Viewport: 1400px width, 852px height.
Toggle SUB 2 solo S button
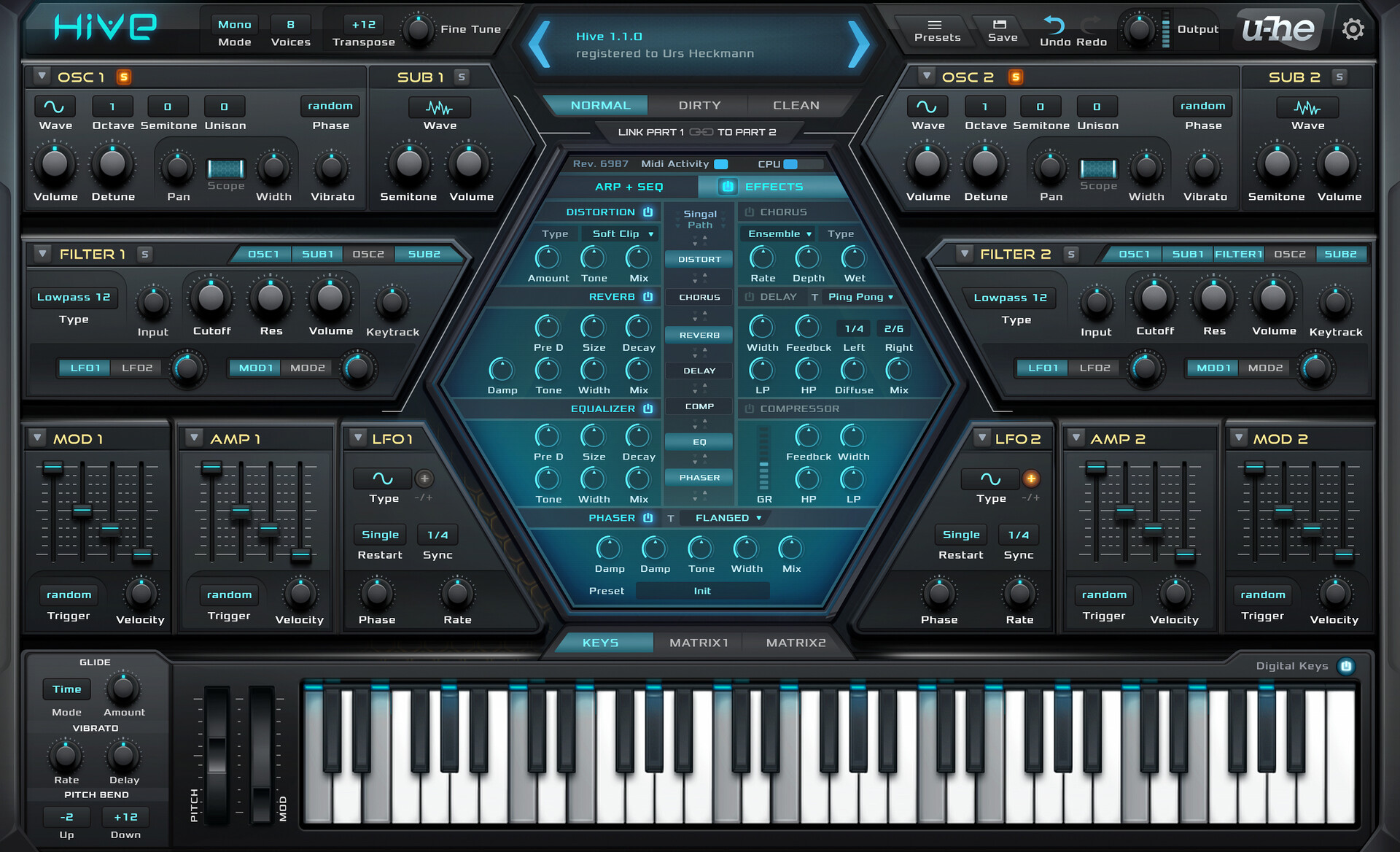[x=1339, y=77]
